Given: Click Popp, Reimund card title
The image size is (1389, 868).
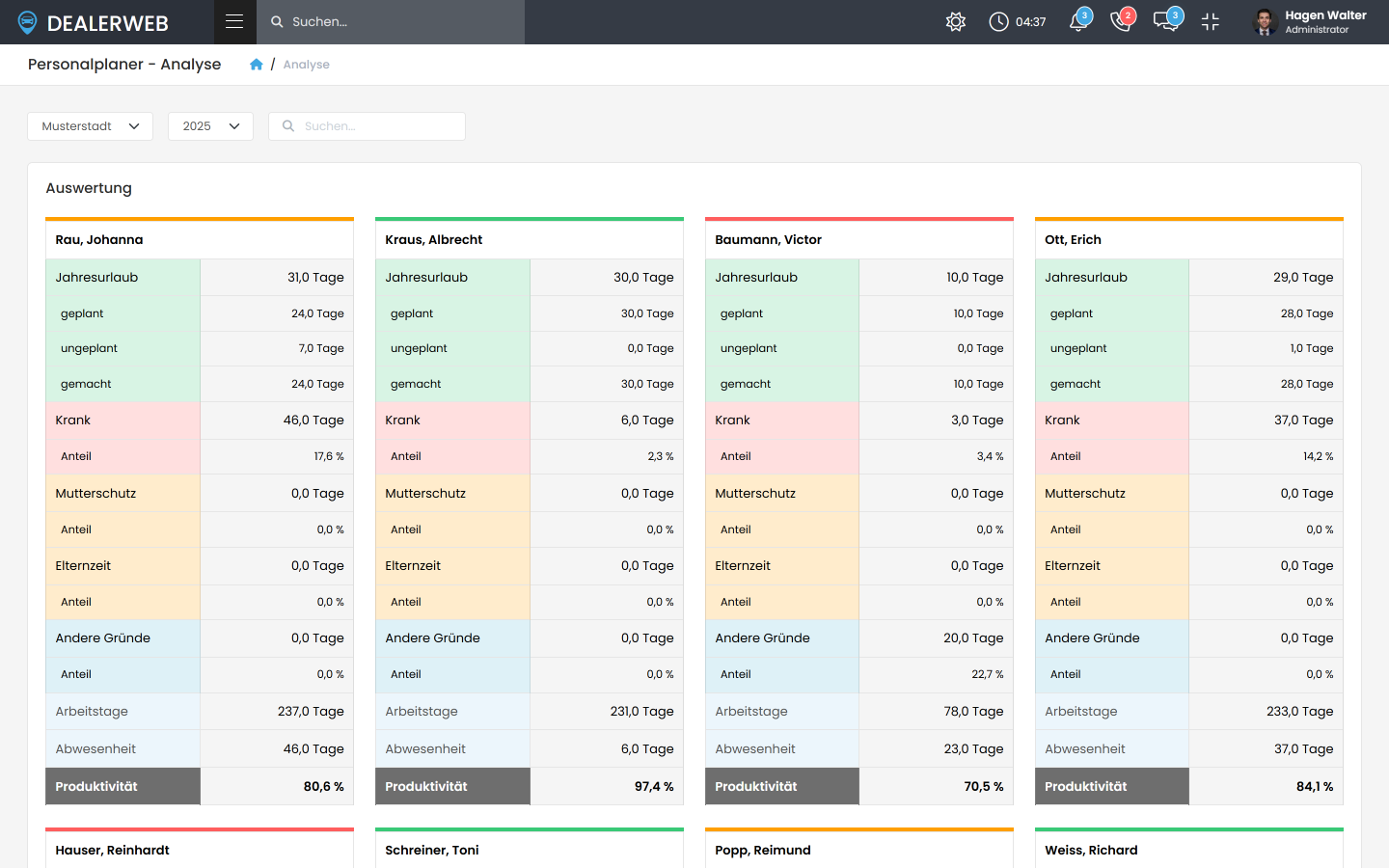Looking at the screenshot, I should tap(763, 850).
